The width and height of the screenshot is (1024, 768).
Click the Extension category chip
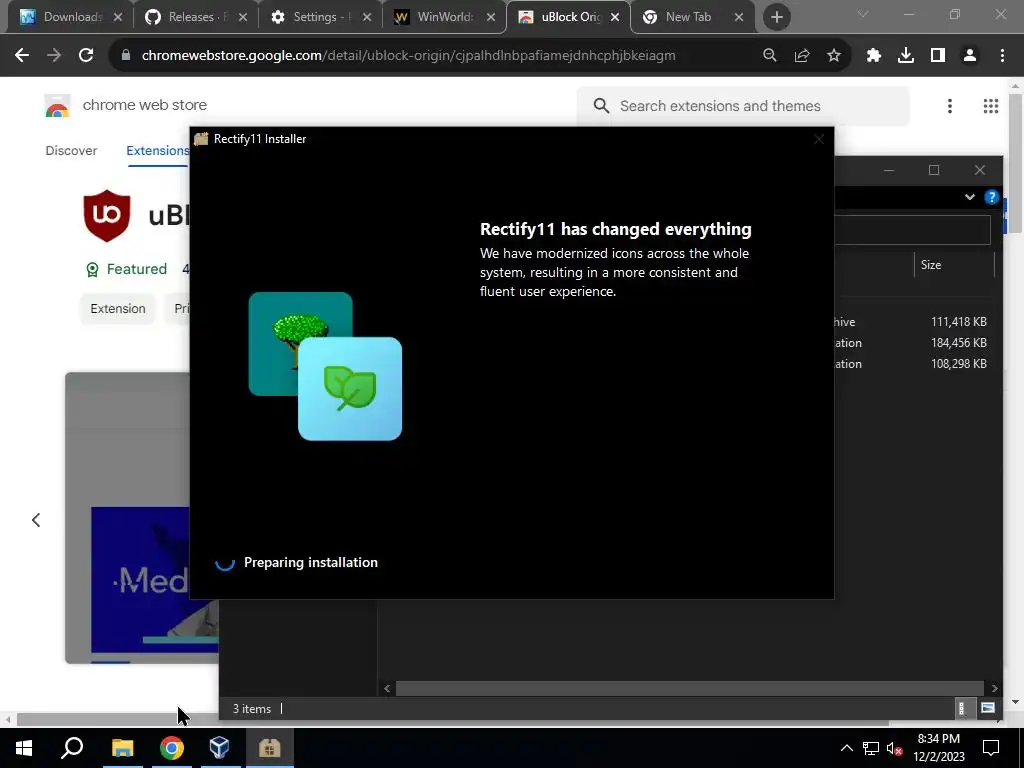point(118,308)
